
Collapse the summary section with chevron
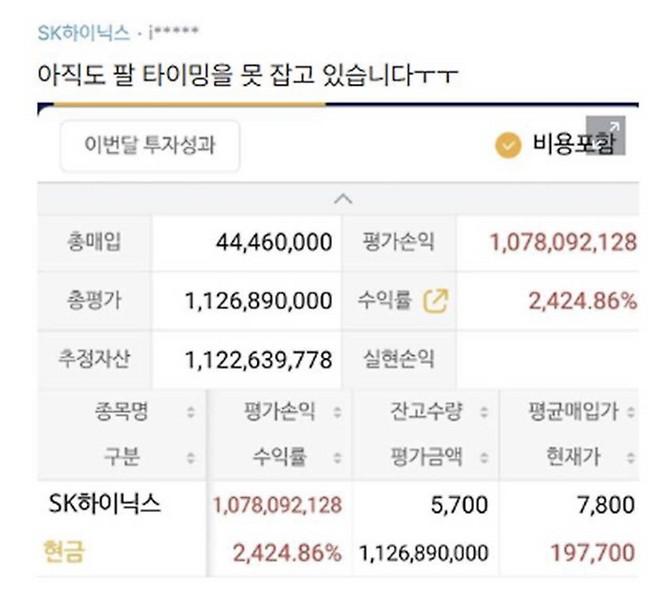[343, 199]
